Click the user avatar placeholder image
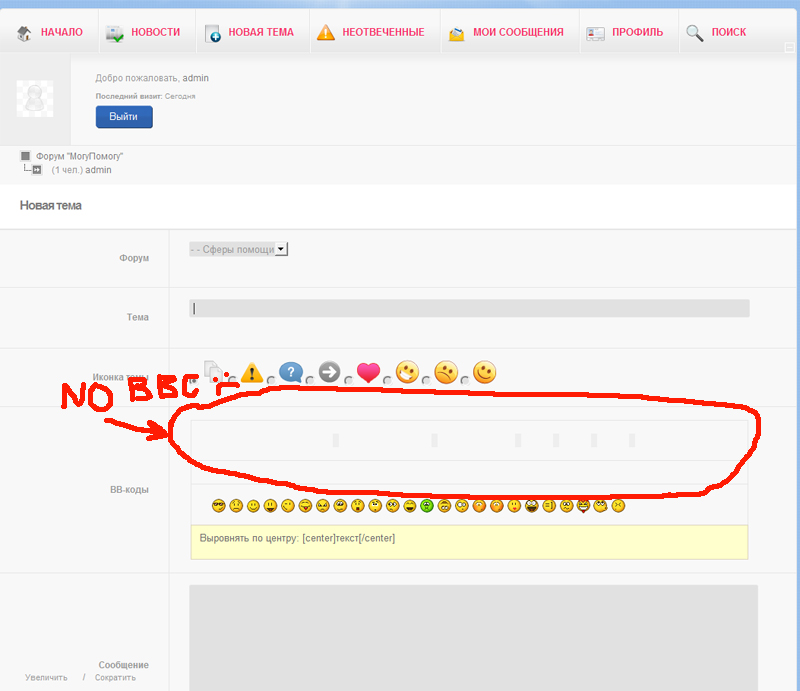This screenshot has height=691, width=800. [x=35, y=98]
